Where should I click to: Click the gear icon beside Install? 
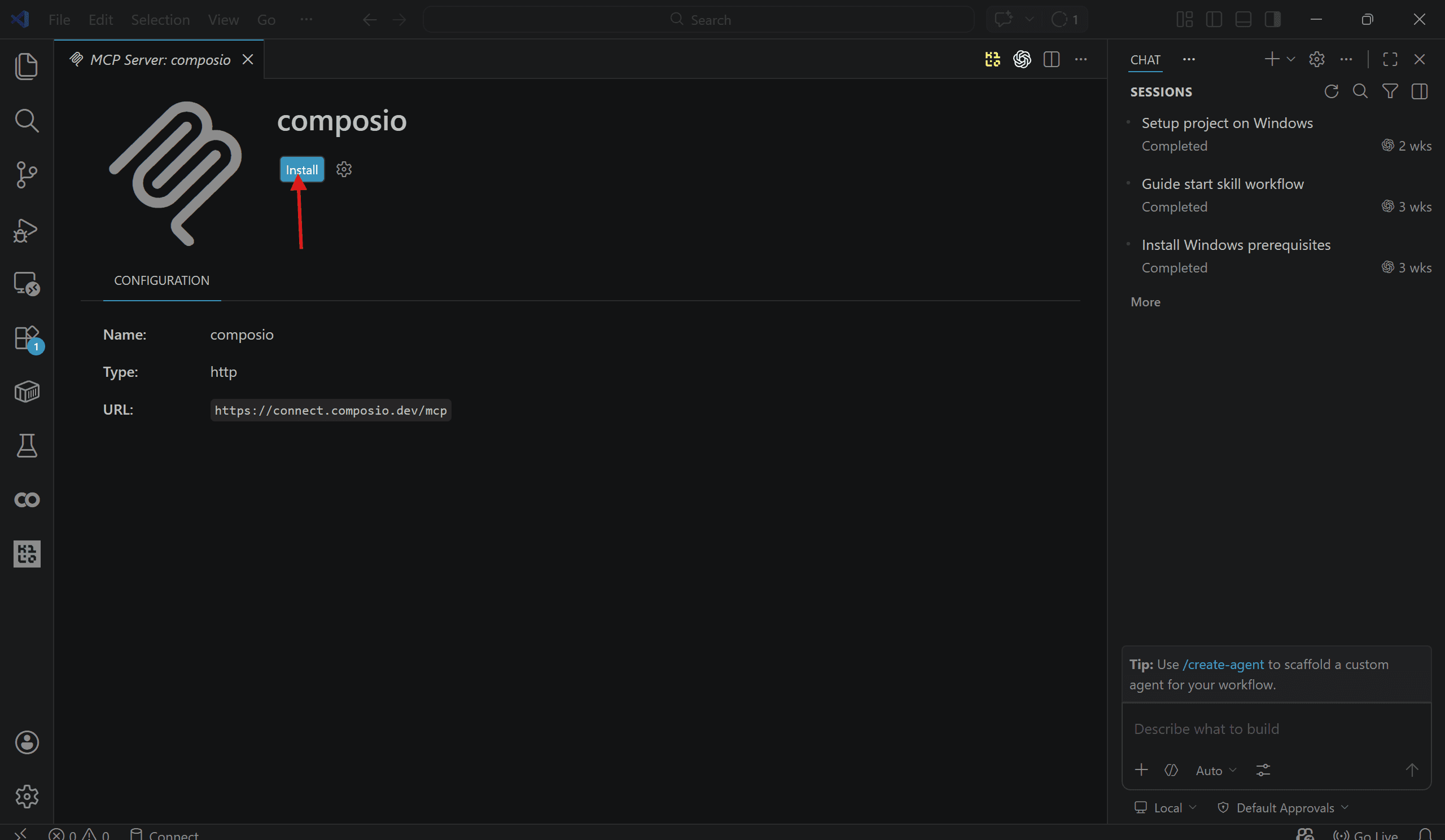click(x=344, y=170)
